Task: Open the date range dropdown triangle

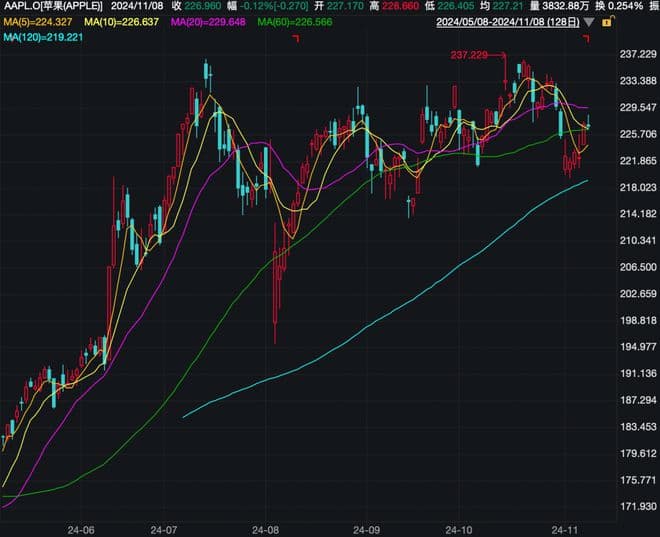Action: tap(589, 21)
